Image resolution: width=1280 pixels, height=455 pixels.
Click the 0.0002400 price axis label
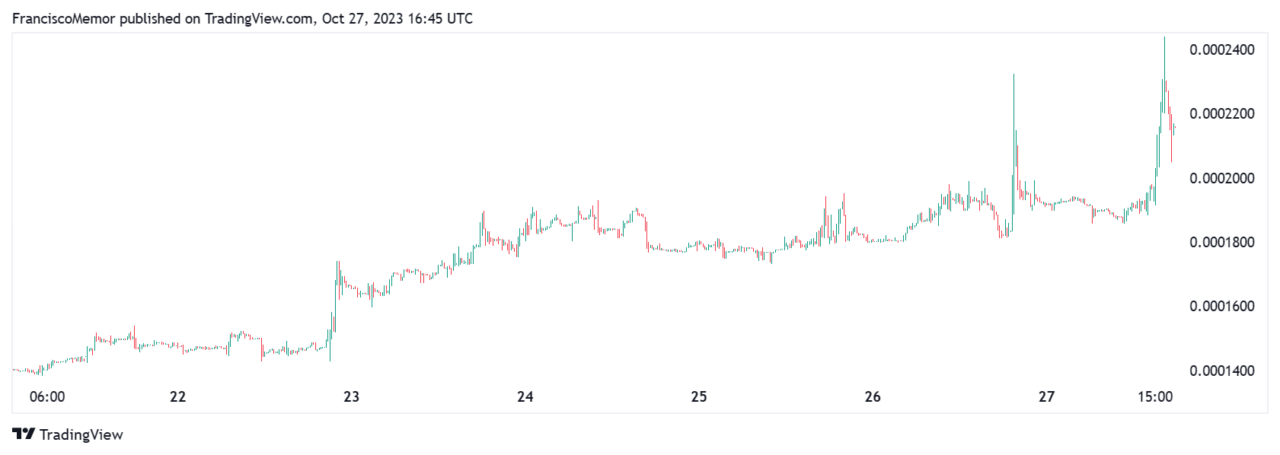[1223, 50]
